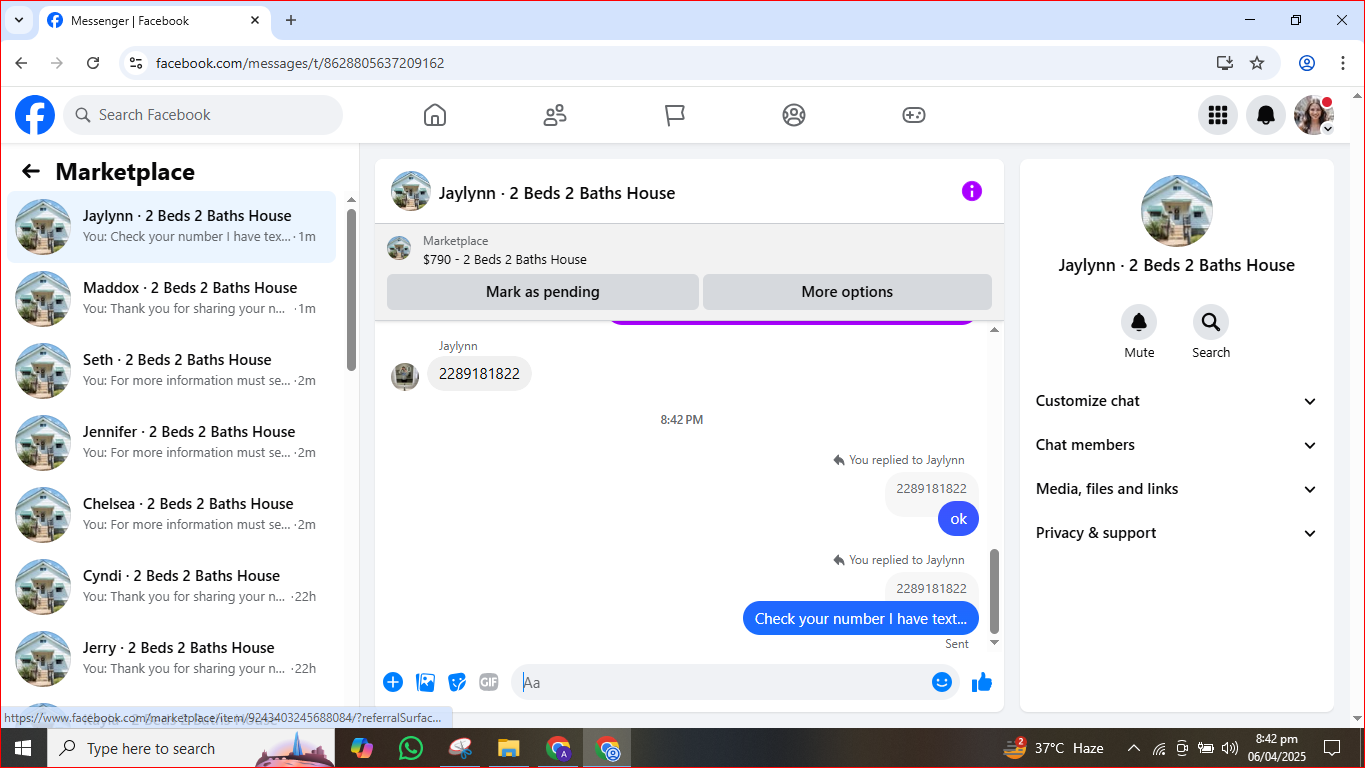Open the Jennifer conversation
This screenshot has height=768, width=1365.
(172, 443)
